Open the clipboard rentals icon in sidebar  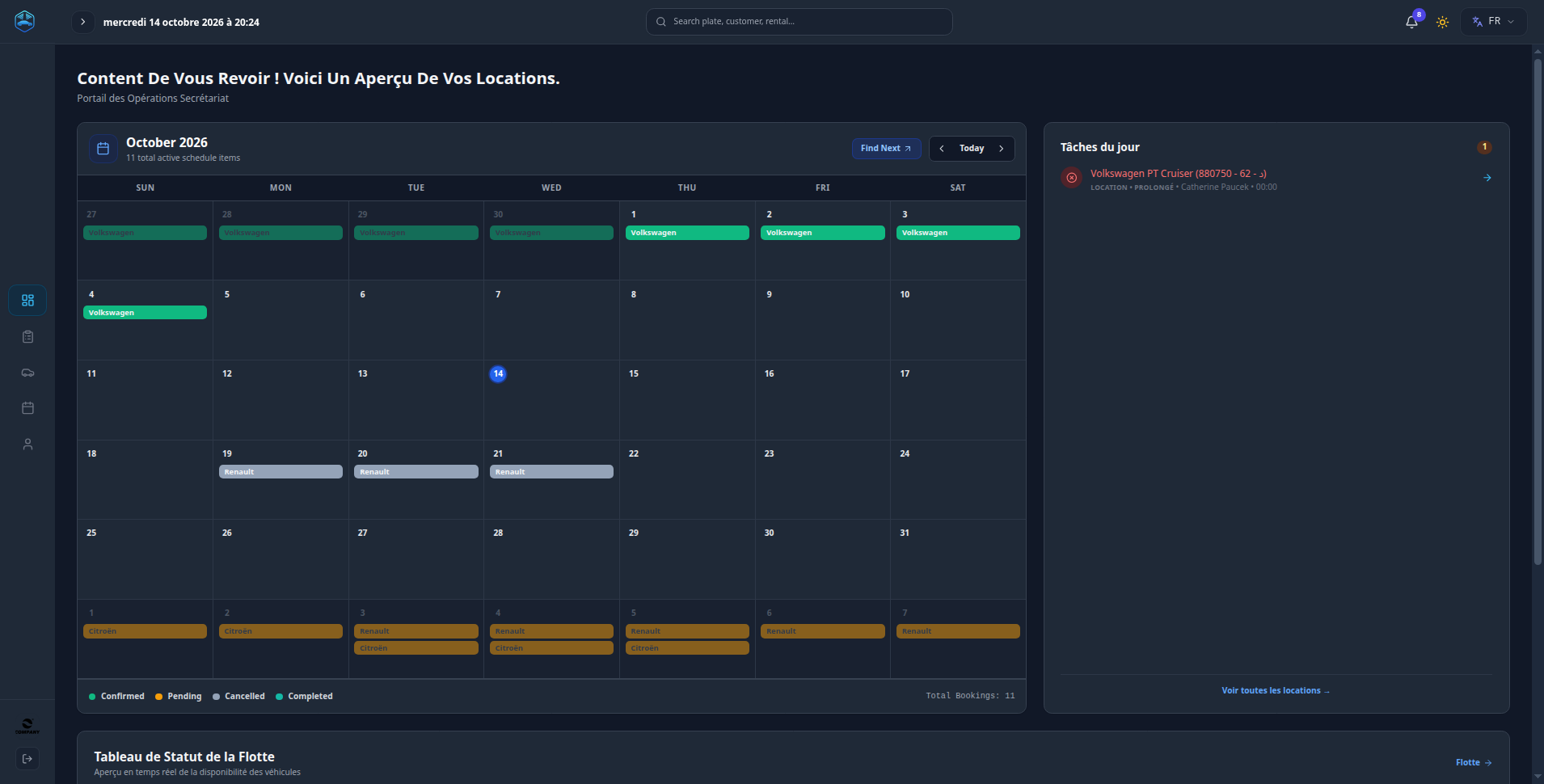coord(27,337)
